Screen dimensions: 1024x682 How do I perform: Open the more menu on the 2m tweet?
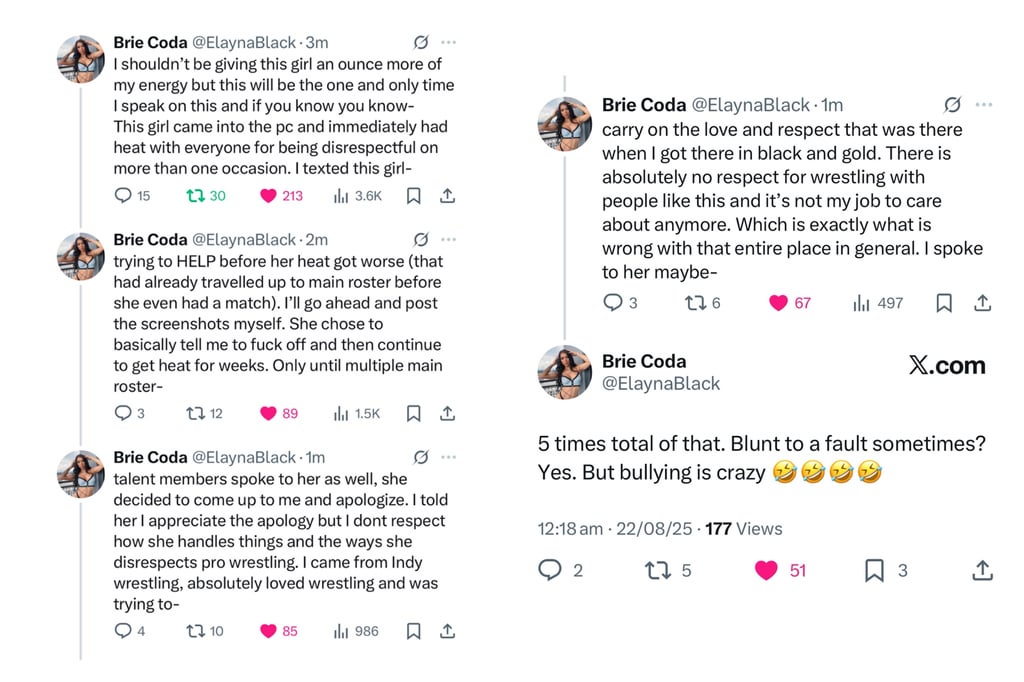(449, 240)
